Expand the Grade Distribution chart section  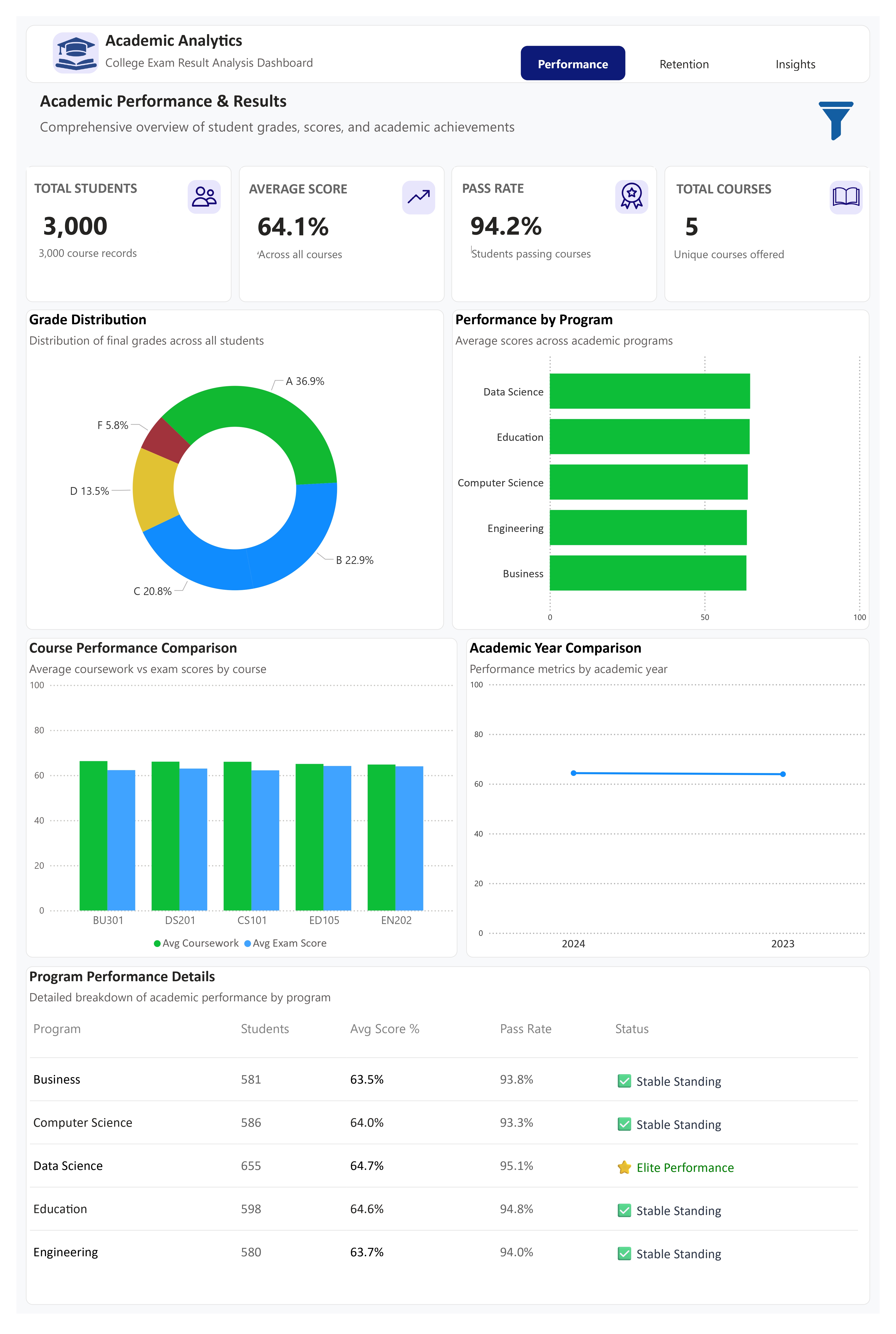point(87,319)
